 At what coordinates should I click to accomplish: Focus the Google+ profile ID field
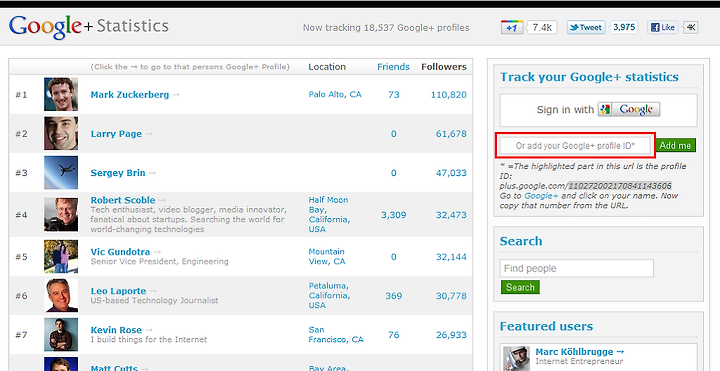pyautogui.click(x=575, y=146)
